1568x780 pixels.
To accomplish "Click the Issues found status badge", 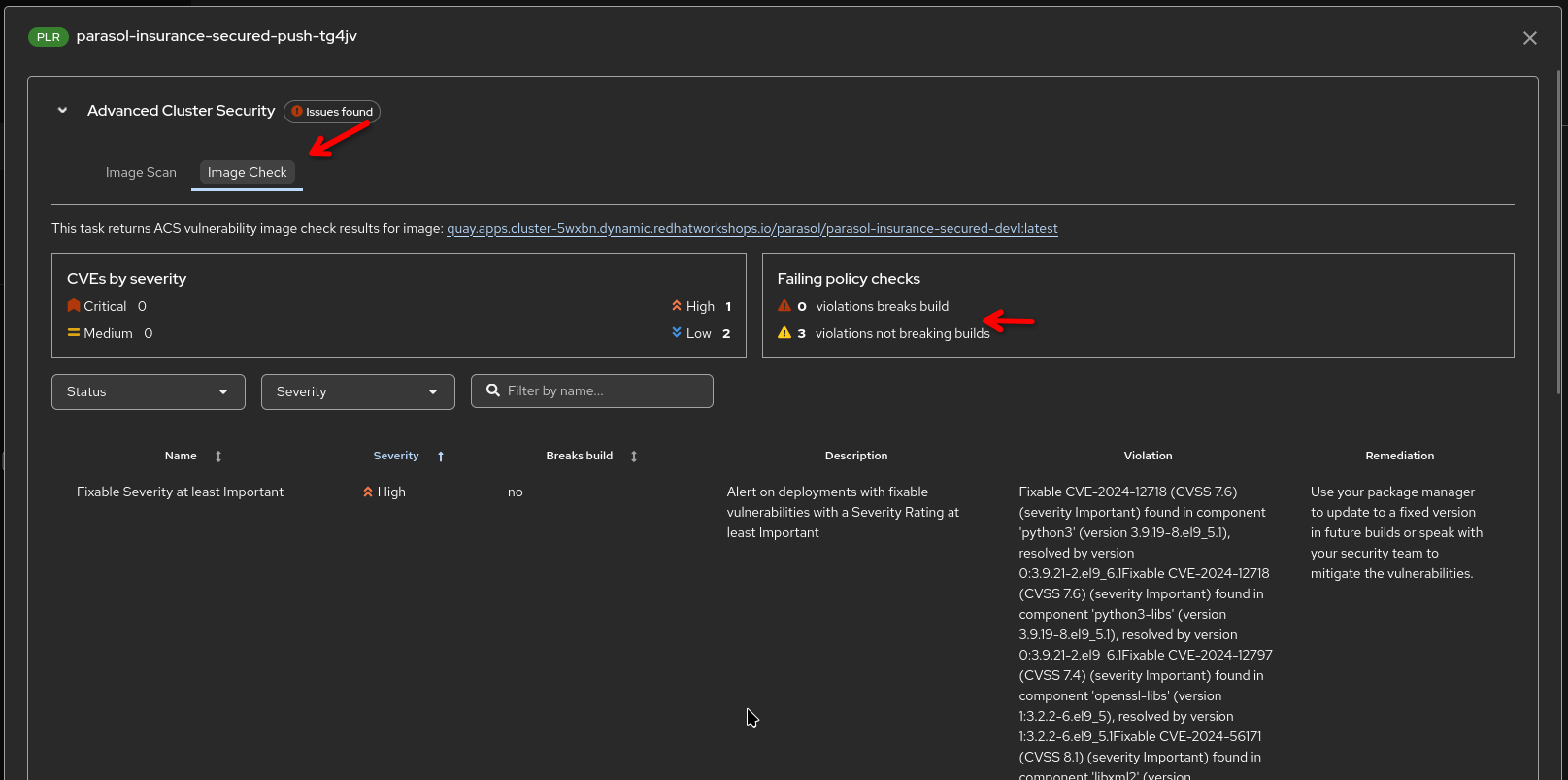I will (x=332, y=112).
